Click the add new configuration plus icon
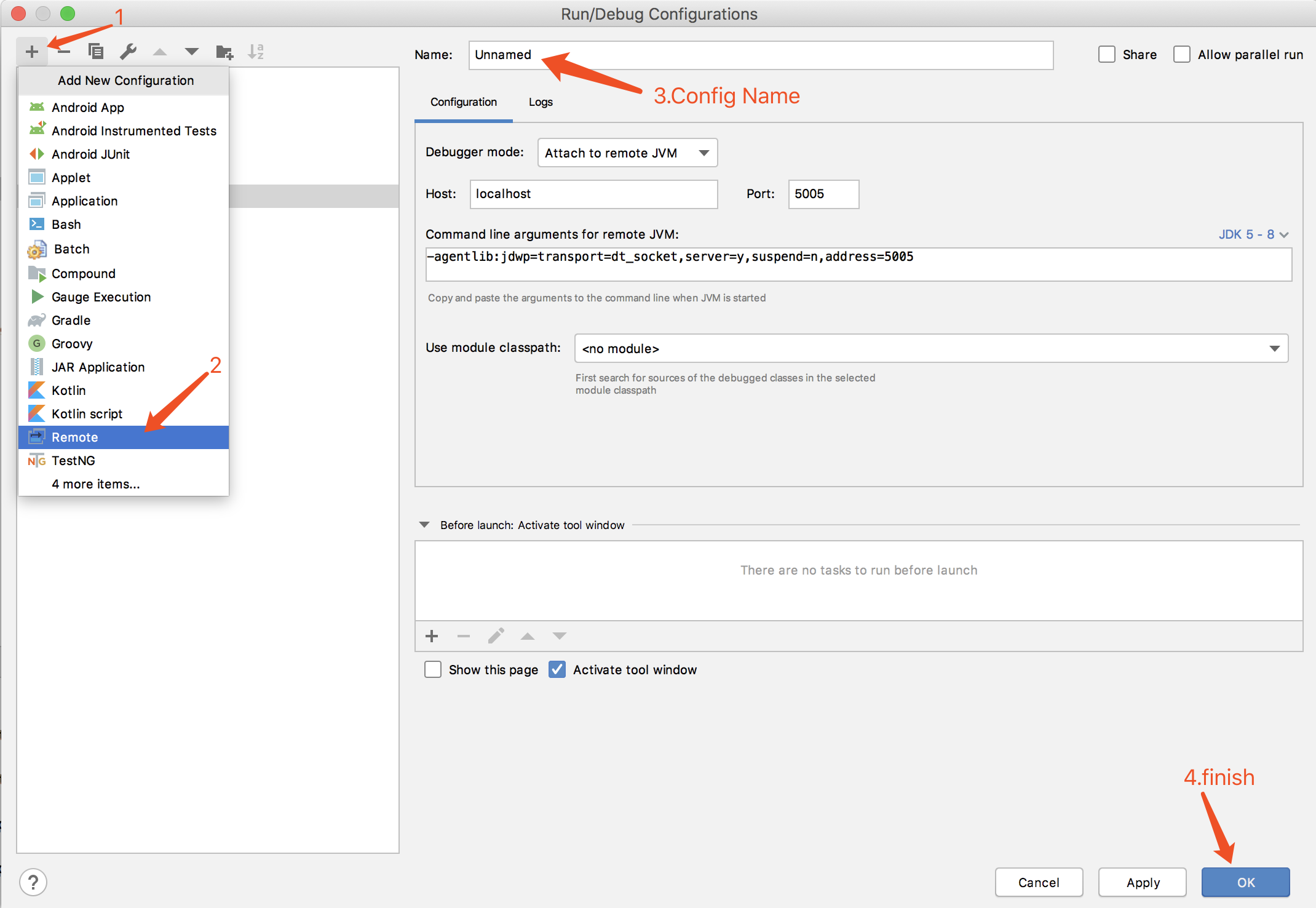 pyautogui.click(x=32, y=52)
